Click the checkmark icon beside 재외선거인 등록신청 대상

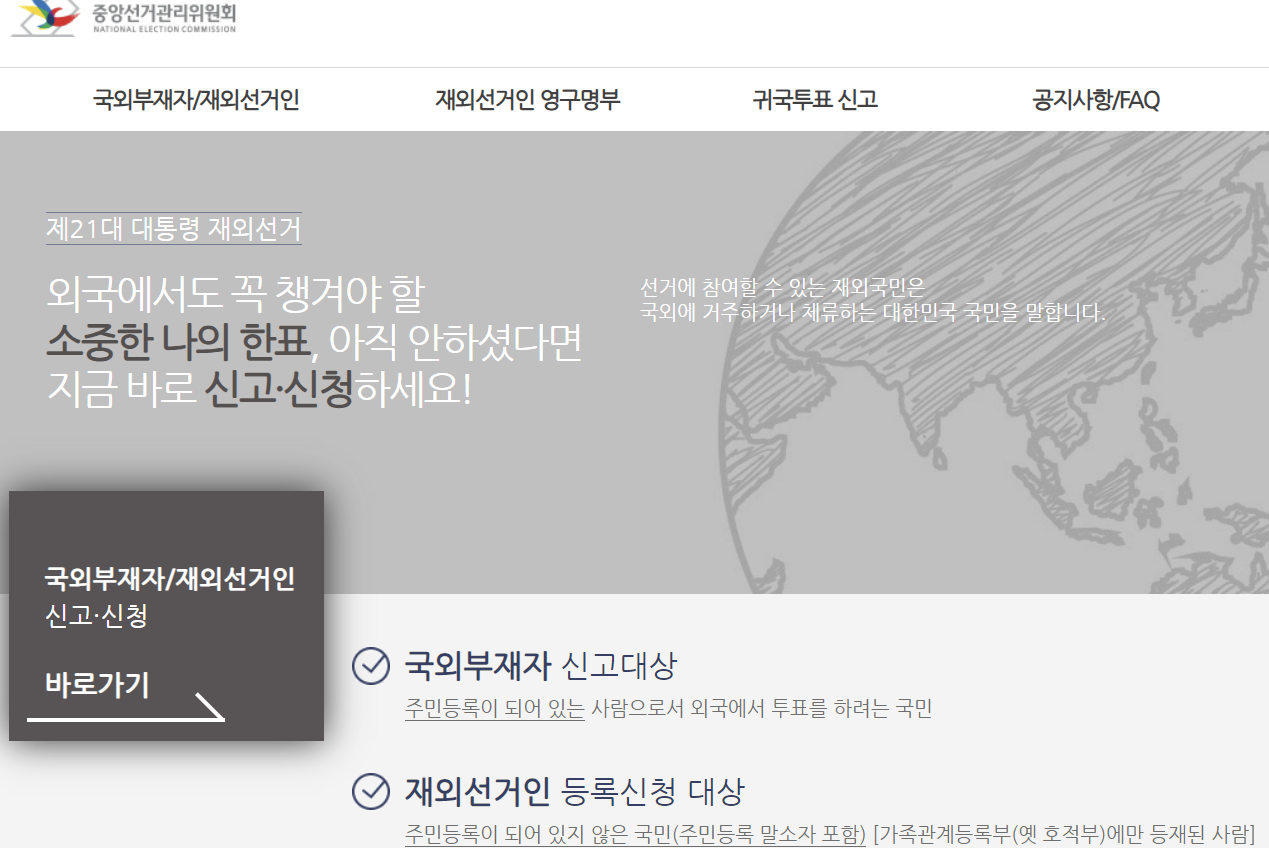click(371, 792)
